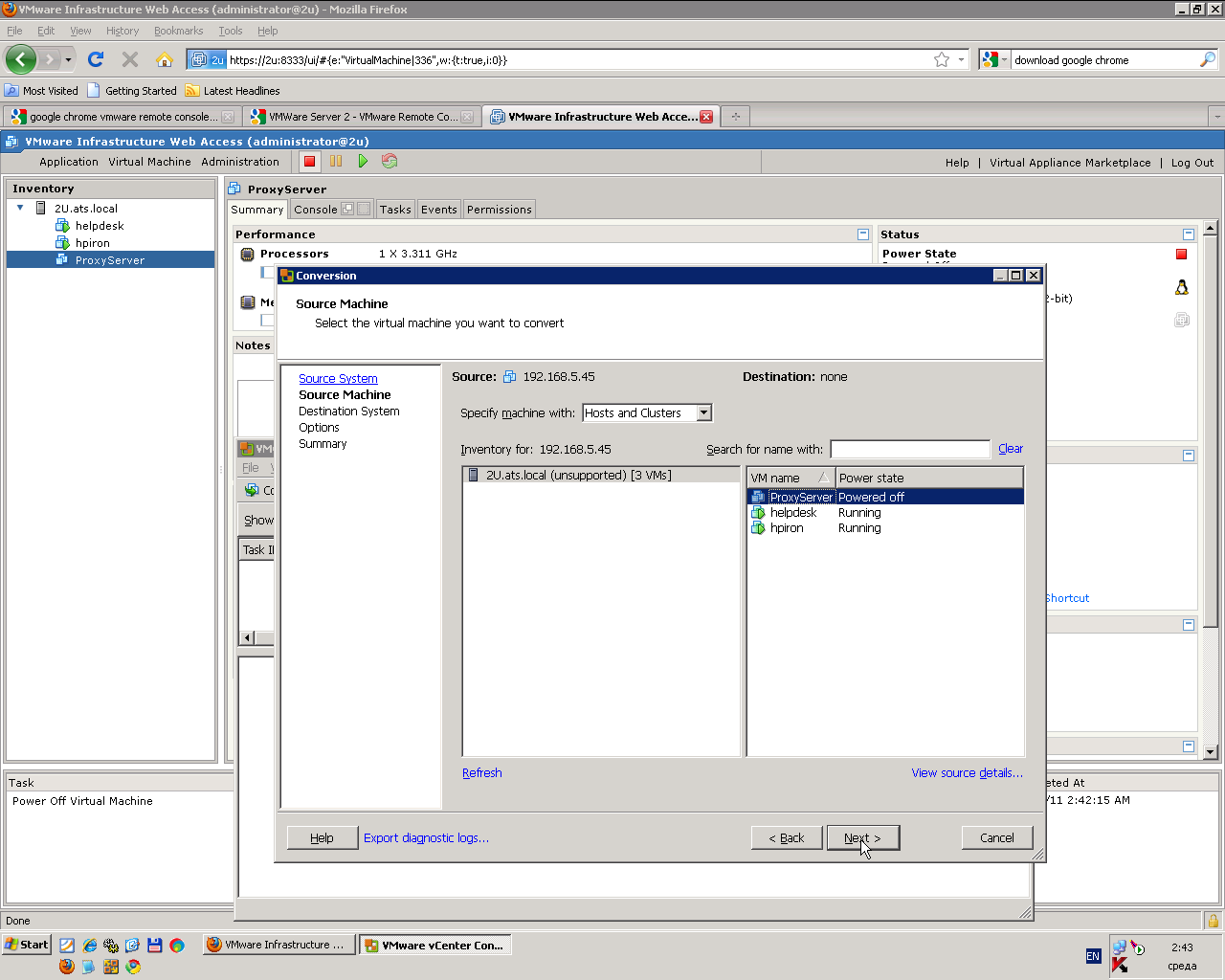Go to Source System wizard step
1225x980 pixels.
[338, 378]
